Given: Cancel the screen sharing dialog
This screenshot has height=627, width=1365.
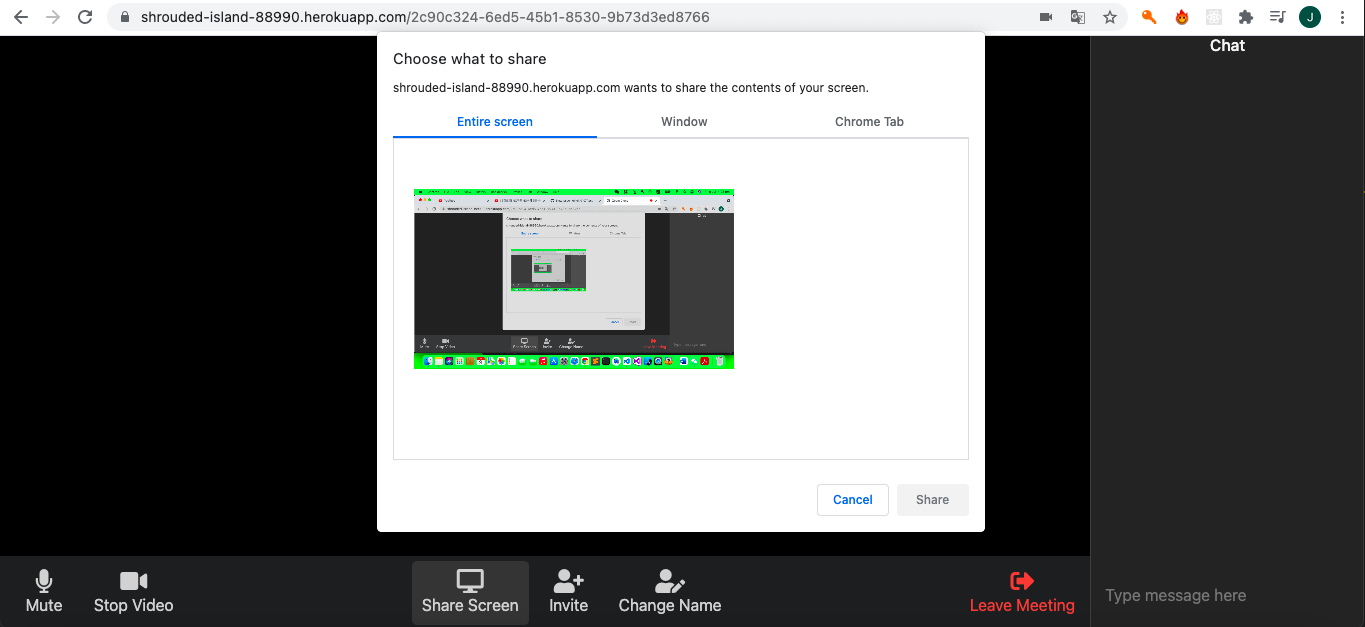Looking at the screenshot, I should point(852,499).
